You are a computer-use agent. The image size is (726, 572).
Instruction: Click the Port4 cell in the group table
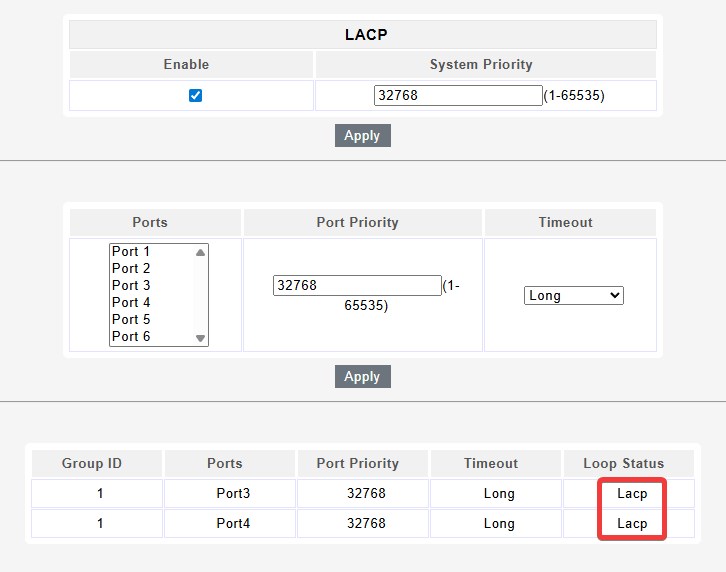click(x=230, y=524)
